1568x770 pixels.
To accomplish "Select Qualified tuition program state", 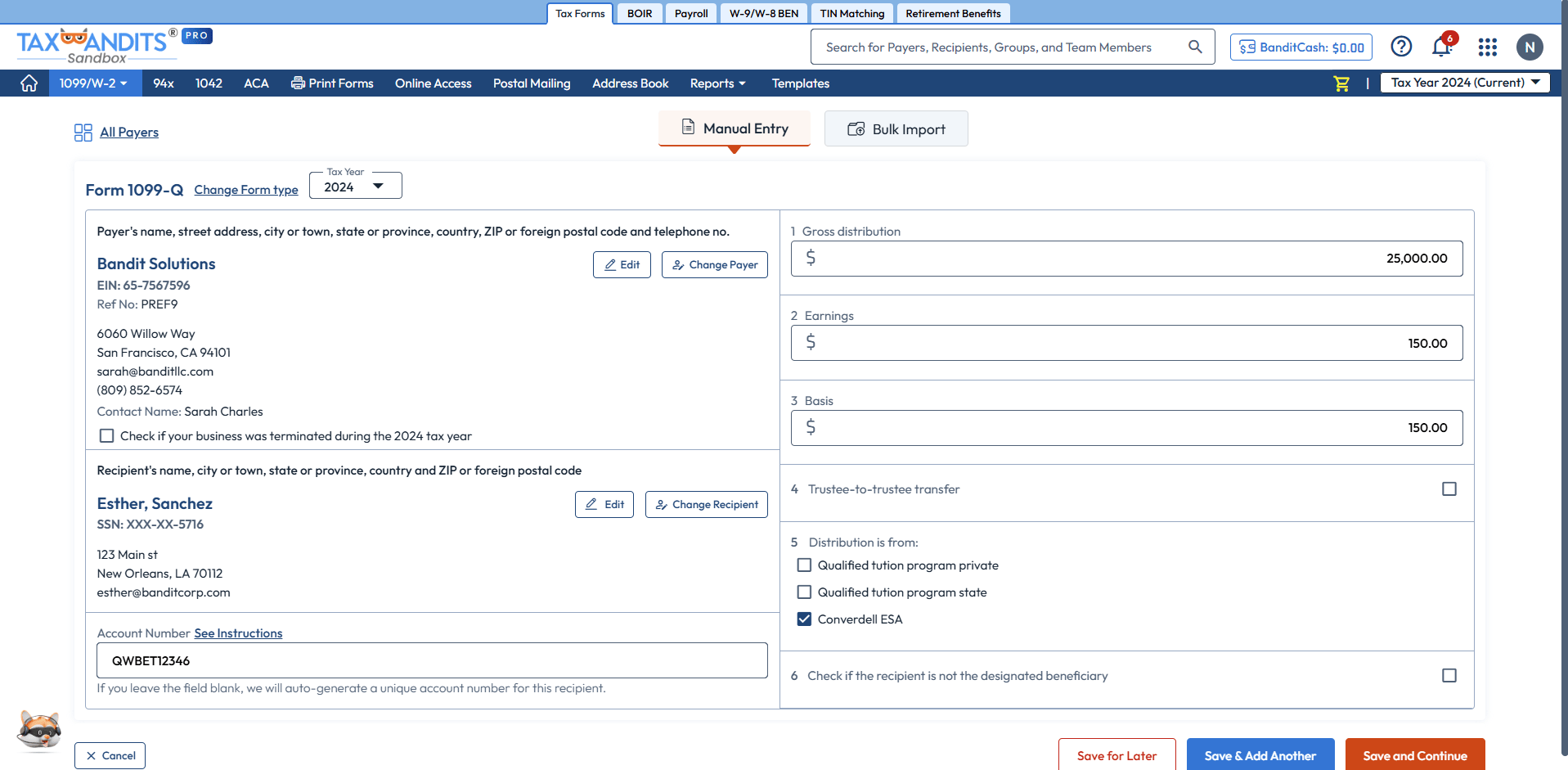I will pyautogui.click(x=804, y=592).
